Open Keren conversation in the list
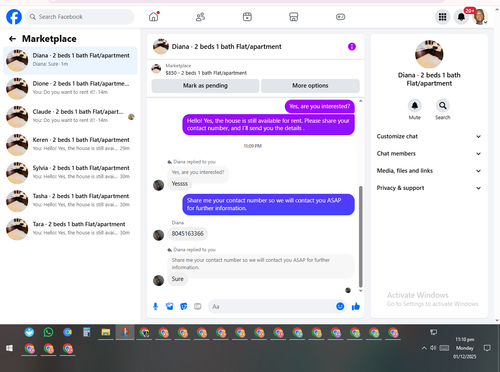The height and width of the screenshot is (372, 500). click(70, 144)
